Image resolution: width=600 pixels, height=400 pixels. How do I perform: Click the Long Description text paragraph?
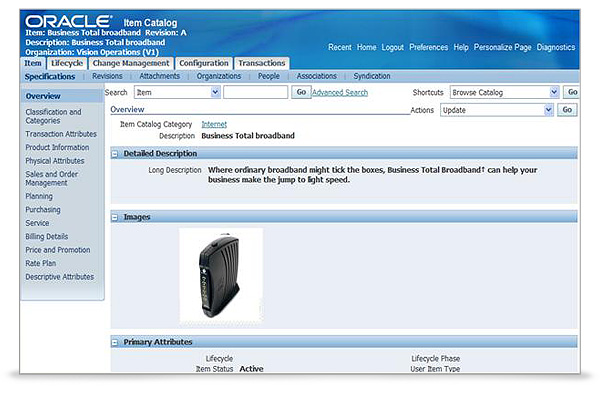point(373,175)
